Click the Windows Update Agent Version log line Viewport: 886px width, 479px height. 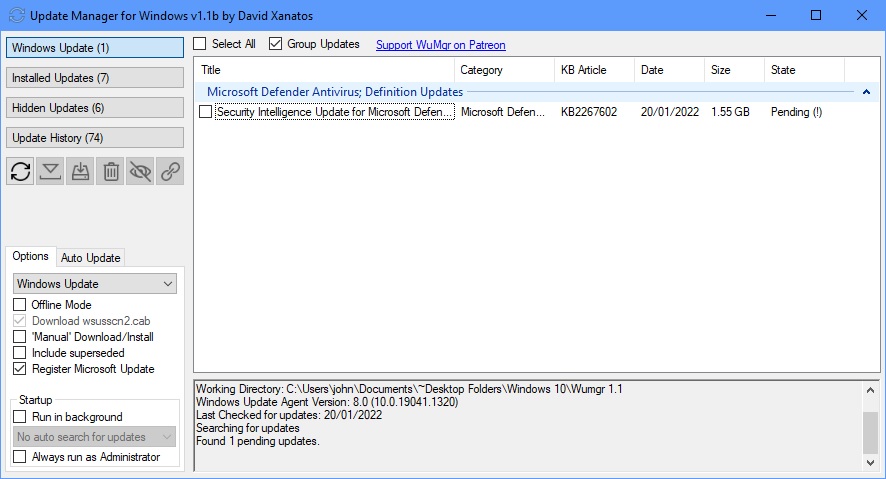(327, 402)
